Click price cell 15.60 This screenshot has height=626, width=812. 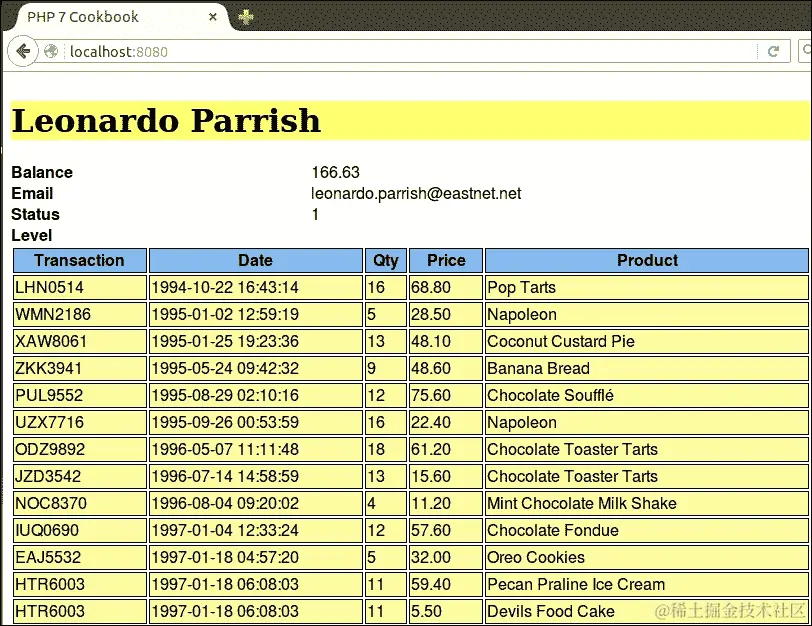pos(446,476)
